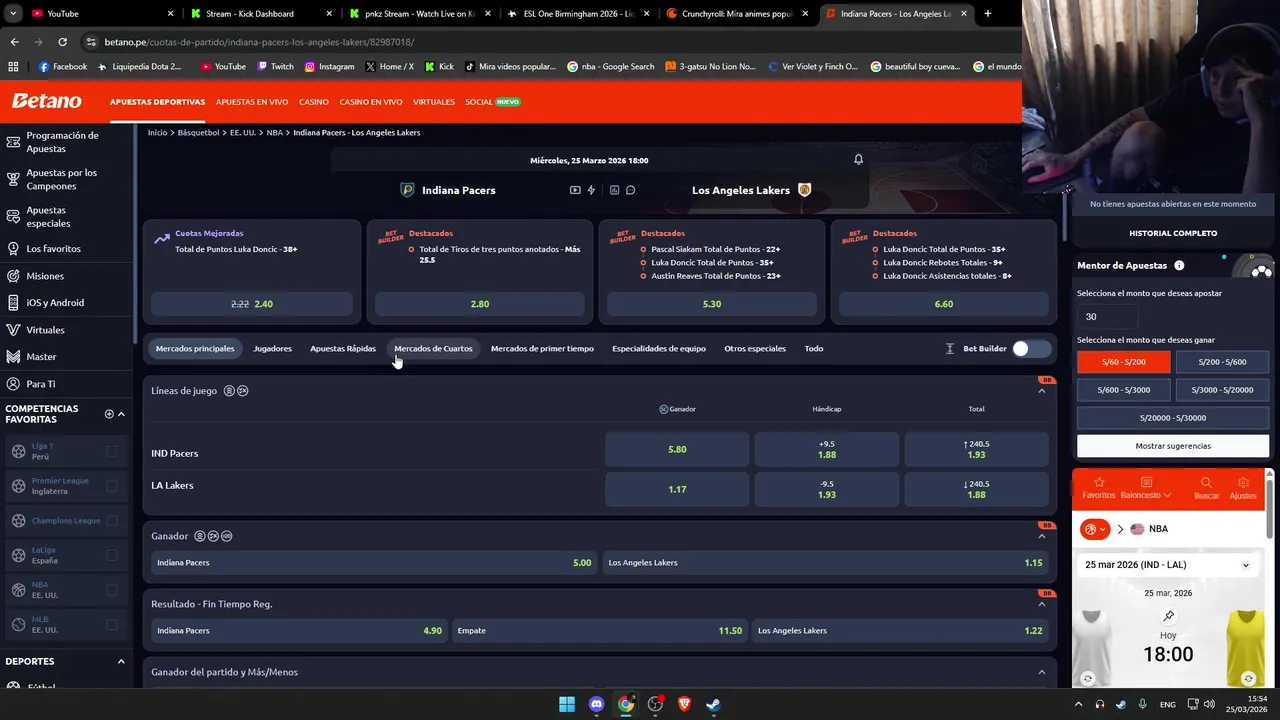Open Steam from the taskbar
The height and width of the screenshot is (720, 1280).
pyautogui.click(x=713, y=704)
